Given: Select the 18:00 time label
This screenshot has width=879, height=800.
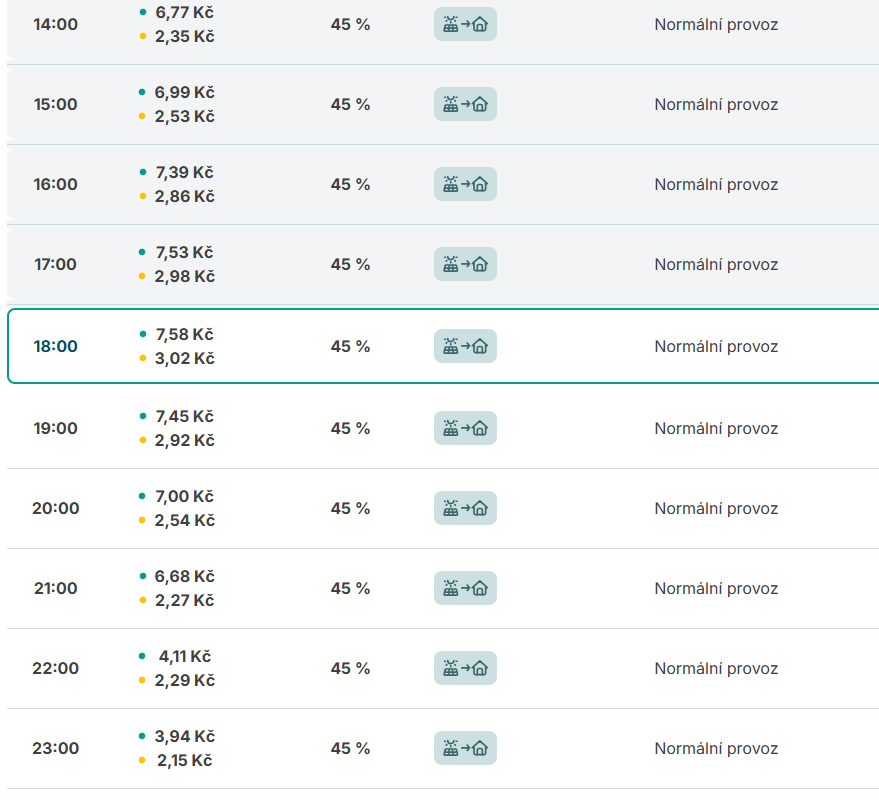Looking at the screenshot, I should 55,346.
